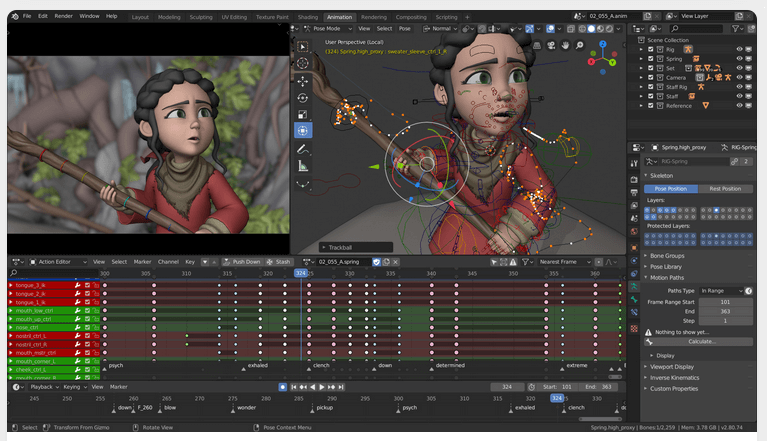Screen dimensions: 767x441
Task: Click the Push Down button
Action: coord(242,262)
